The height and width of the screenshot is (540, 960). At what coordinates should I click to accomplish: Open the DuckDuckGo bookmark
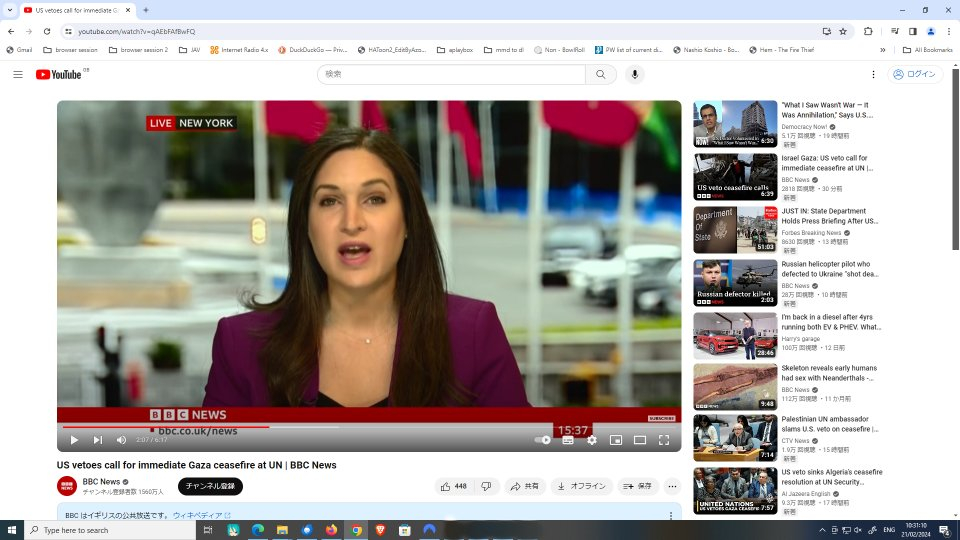coord(312,50)
